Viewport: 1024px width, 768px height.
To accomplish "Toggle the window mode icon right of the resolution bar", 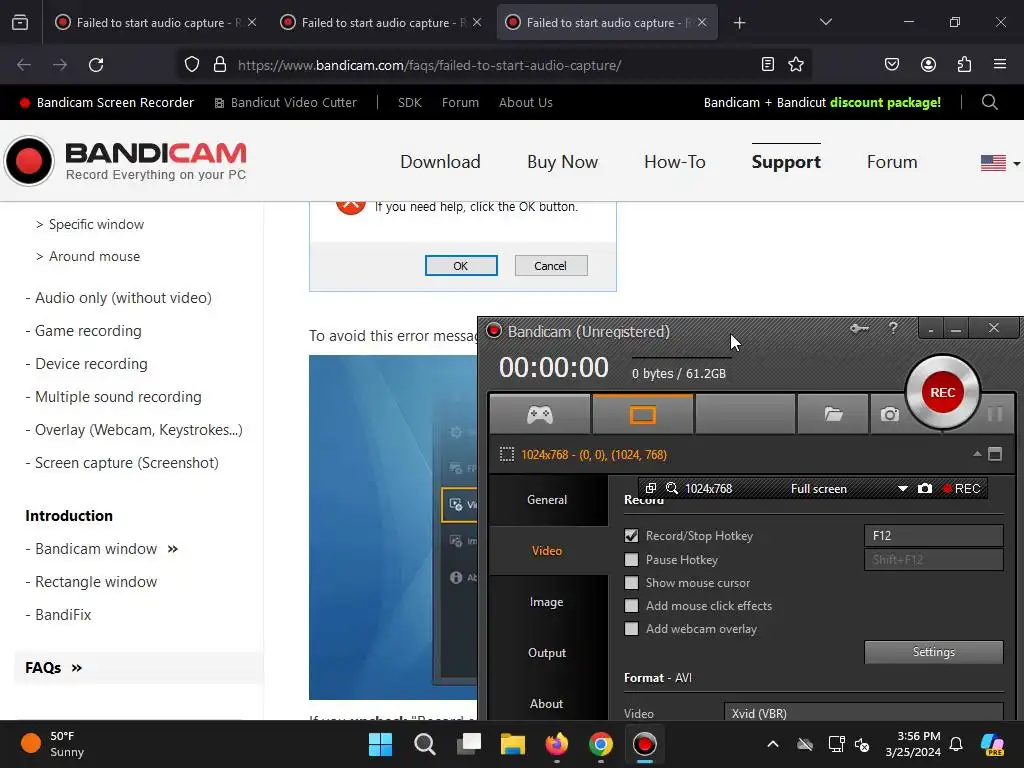I will pos(995,454).
